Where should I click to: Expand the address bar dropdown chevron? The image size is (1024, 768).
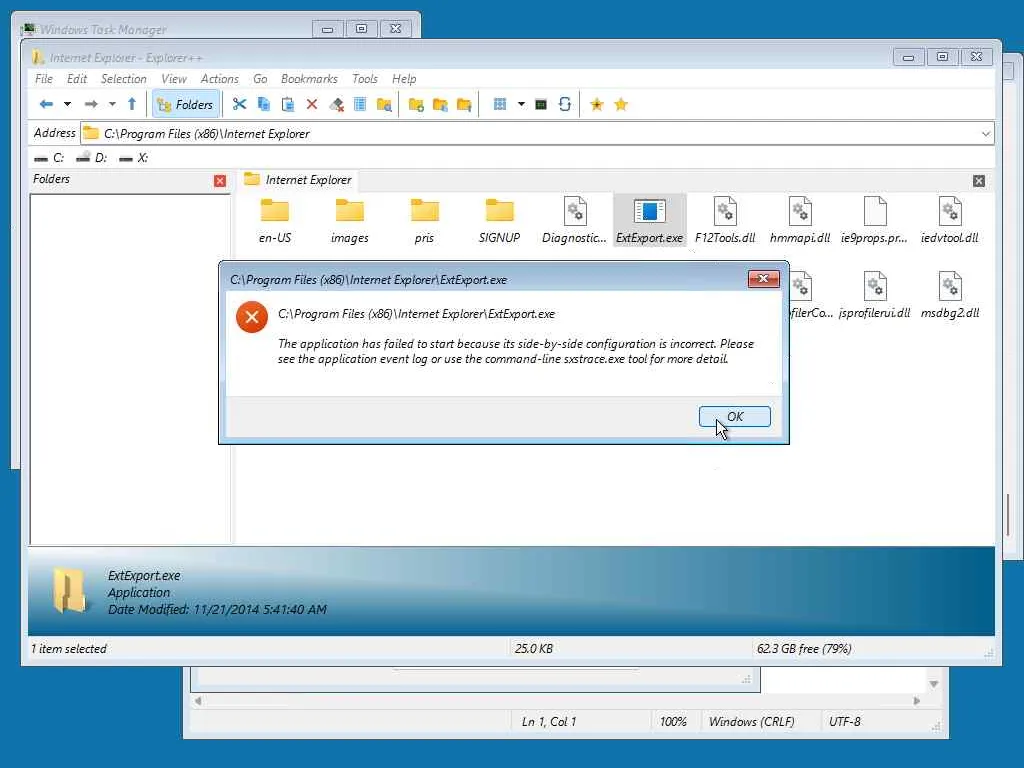click(x=985, y=134)
